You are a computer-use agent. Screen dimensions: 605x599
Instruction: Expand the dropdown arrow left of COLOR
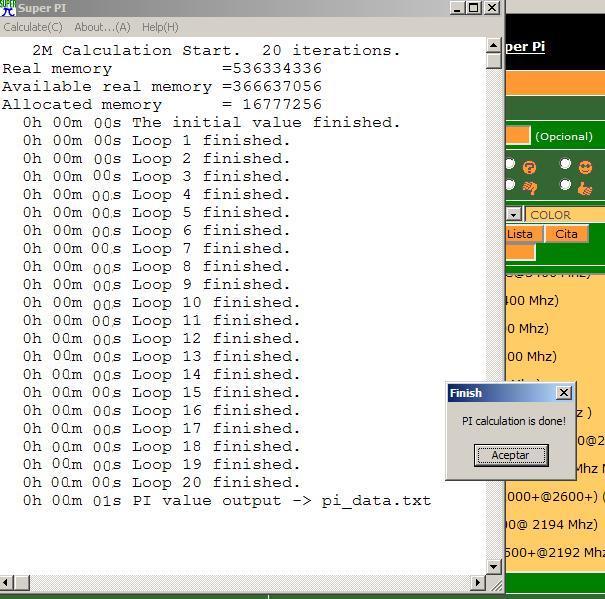coord(514,215)
